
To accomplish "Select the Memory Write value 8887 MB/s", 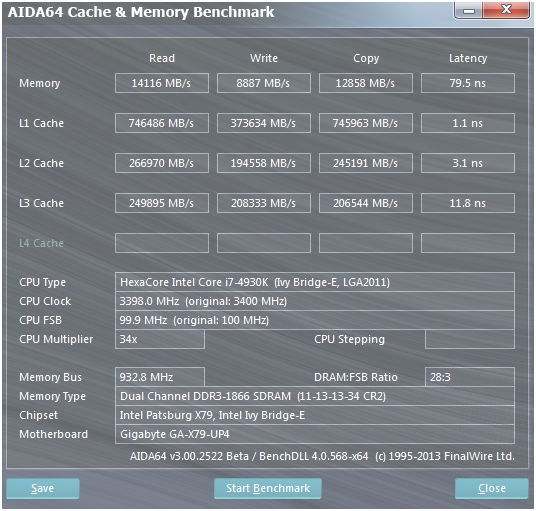I will (x=264, y=83).
